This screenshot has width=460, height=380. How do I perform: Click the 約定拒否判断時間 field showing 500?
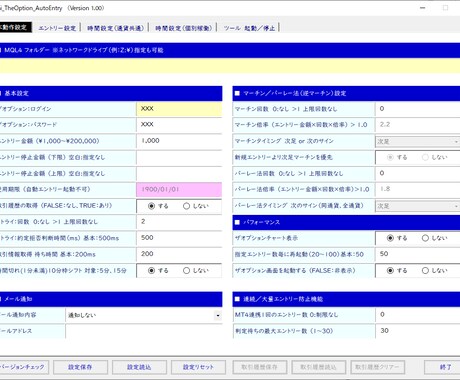click(x=179, y=238)
